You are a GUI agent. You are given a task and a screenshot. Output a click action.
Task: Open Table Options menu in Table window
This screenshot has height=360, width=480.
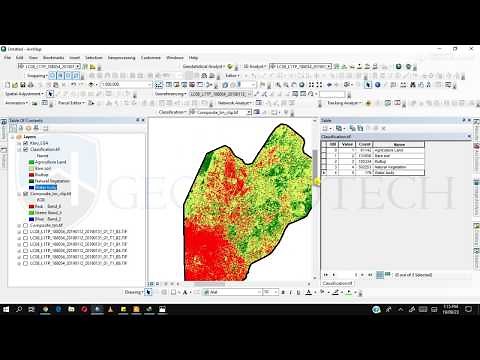coord(326,128)
